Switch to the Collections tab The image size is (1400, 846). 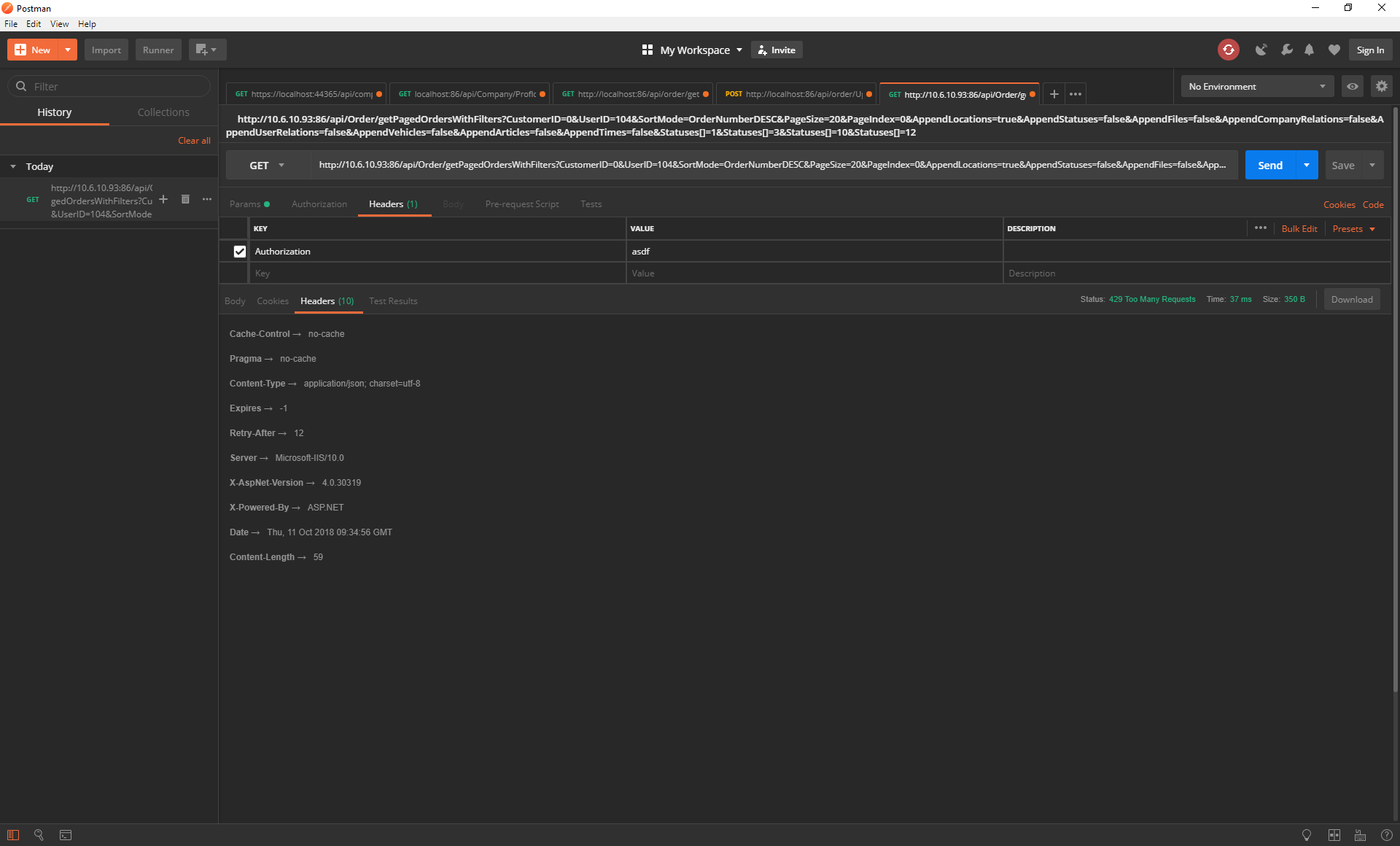[x=163, y=112]
